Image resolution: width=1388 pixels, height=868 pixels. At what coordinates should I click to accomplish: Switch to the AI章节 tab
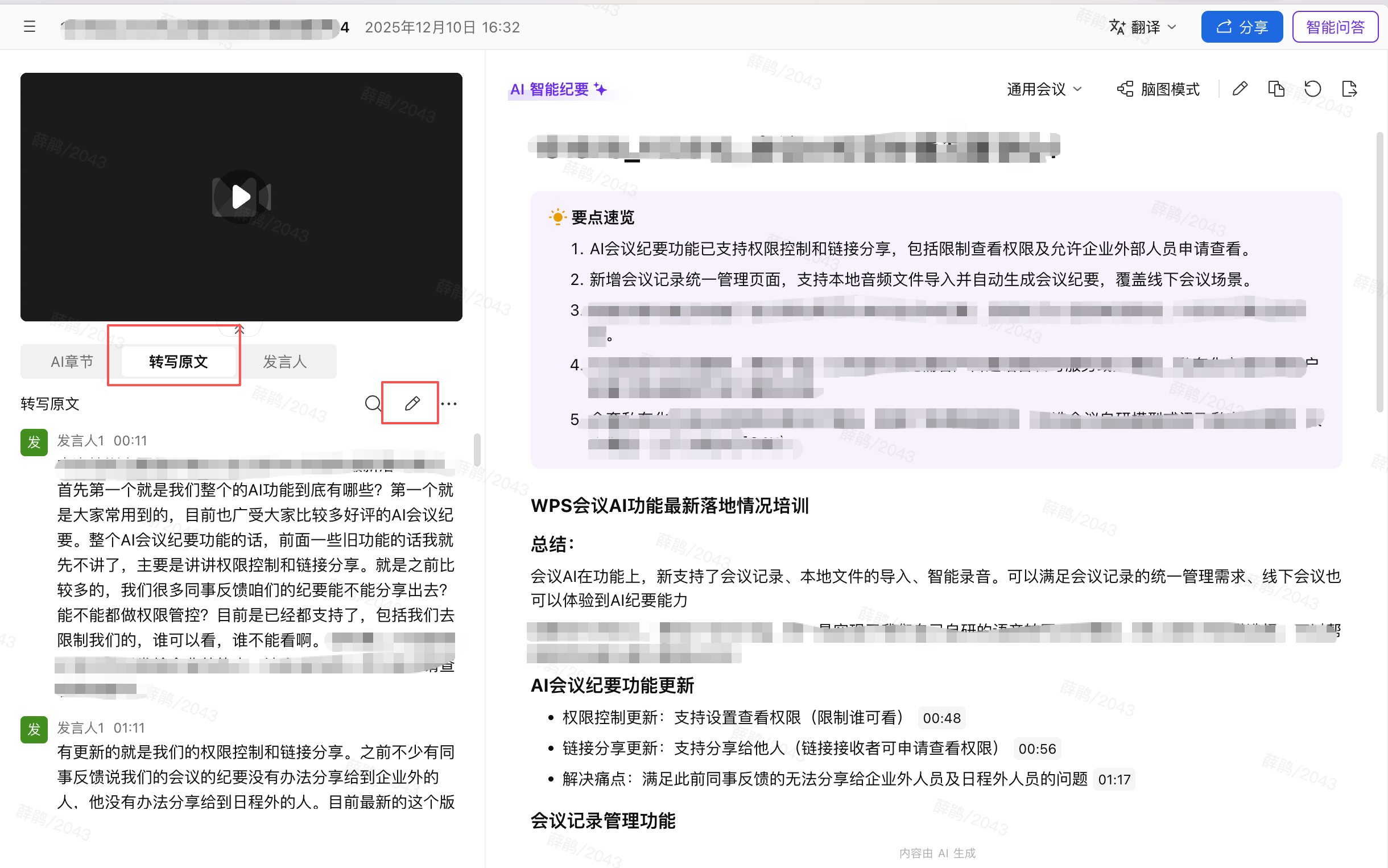click(72, 361)
